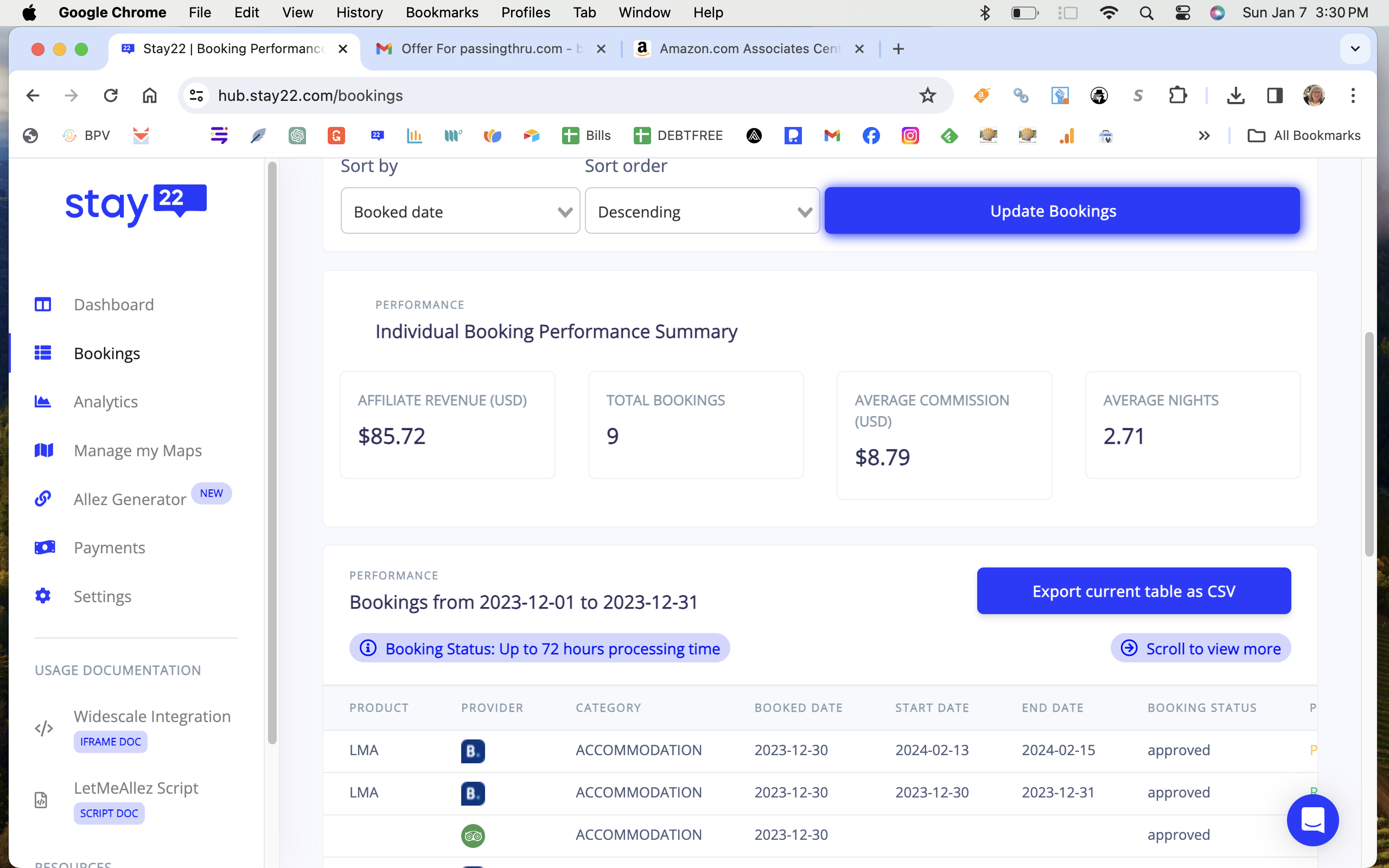The image size is (1389, 868).
Task: Open the Sort order Descending dropdown
Action: pyautogui.click(x=702, y=210)
